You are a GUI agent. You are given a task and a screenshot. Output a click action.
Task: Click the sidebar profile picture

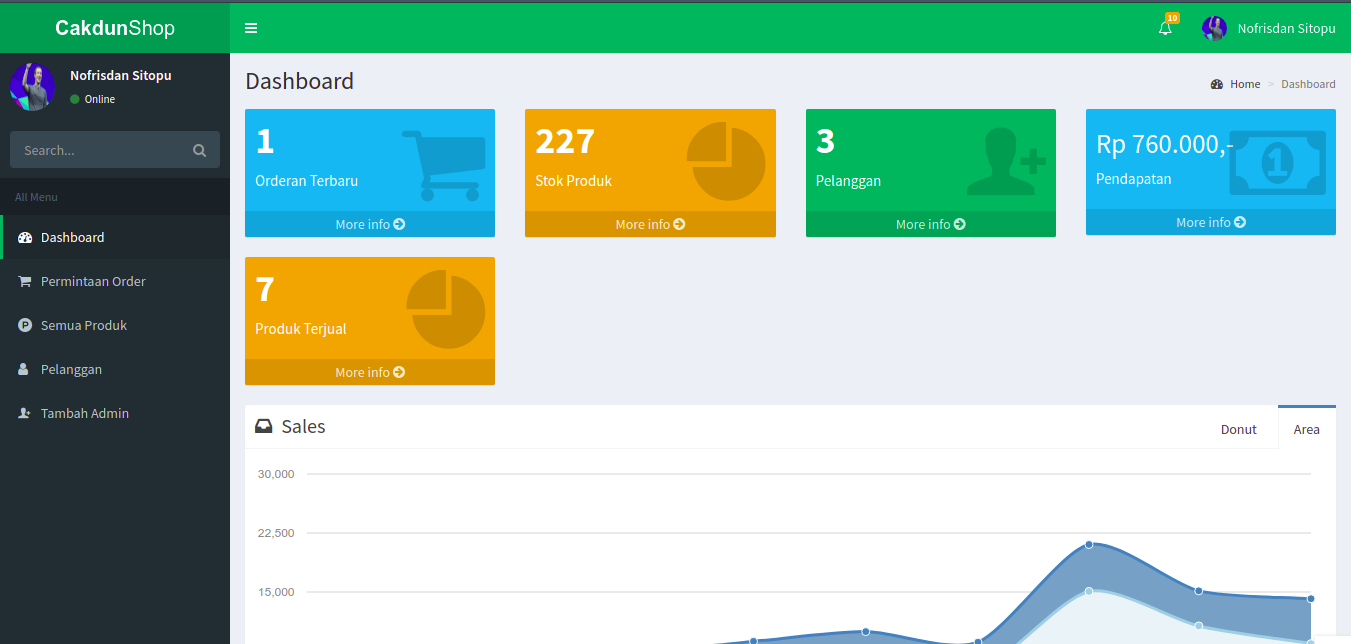tap(32, 87)
